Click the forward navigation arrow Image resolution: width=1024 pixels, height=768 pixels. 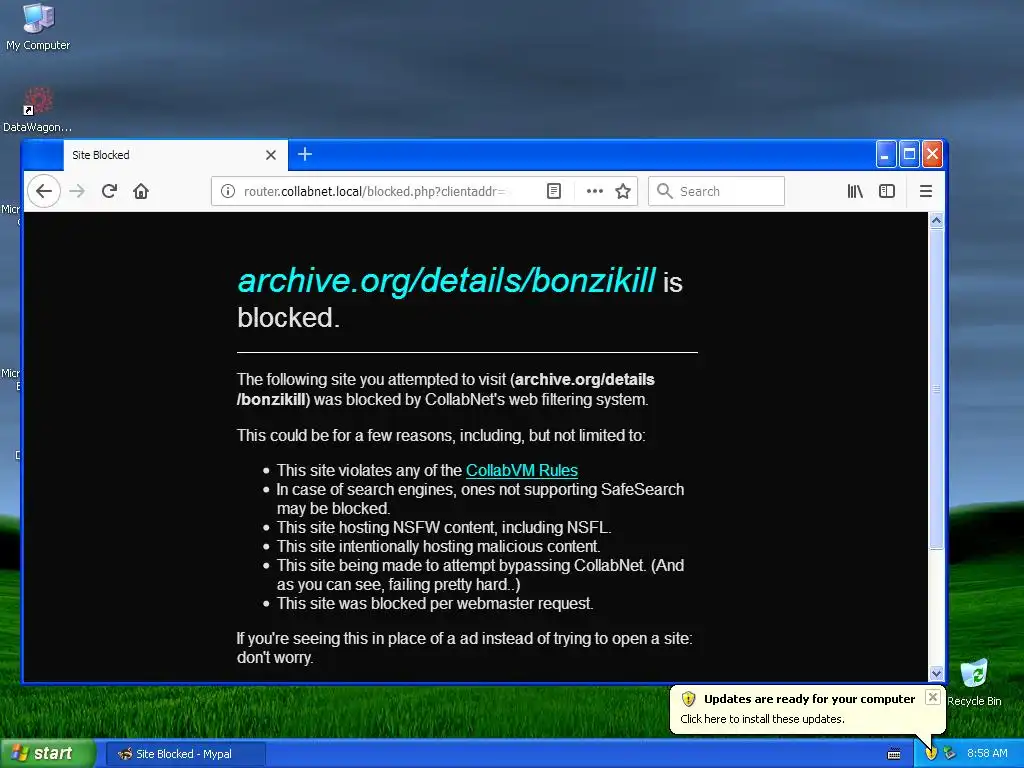pyautogui.click(x=77, y=191)
